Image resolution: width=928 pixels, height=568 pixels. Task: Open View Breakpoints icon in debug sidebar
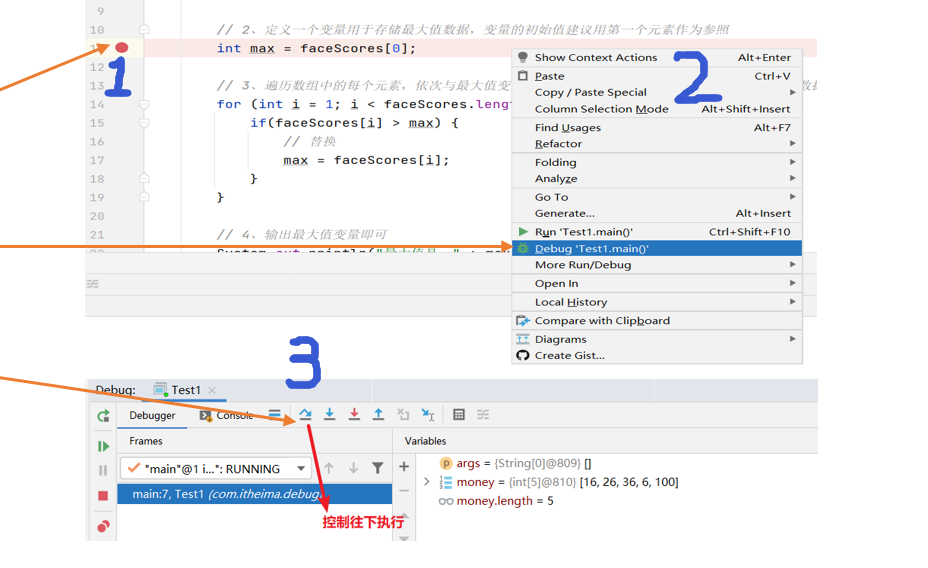click(x=103, y=526)
